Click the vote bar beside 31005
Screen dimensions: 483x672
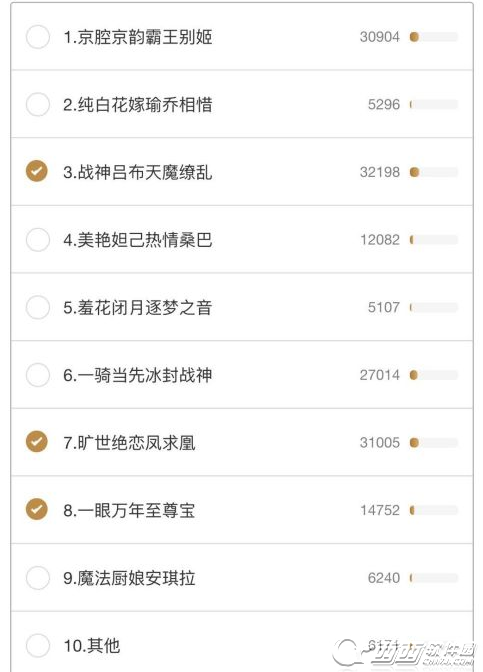pyautogui.click(x=434, y=443)
